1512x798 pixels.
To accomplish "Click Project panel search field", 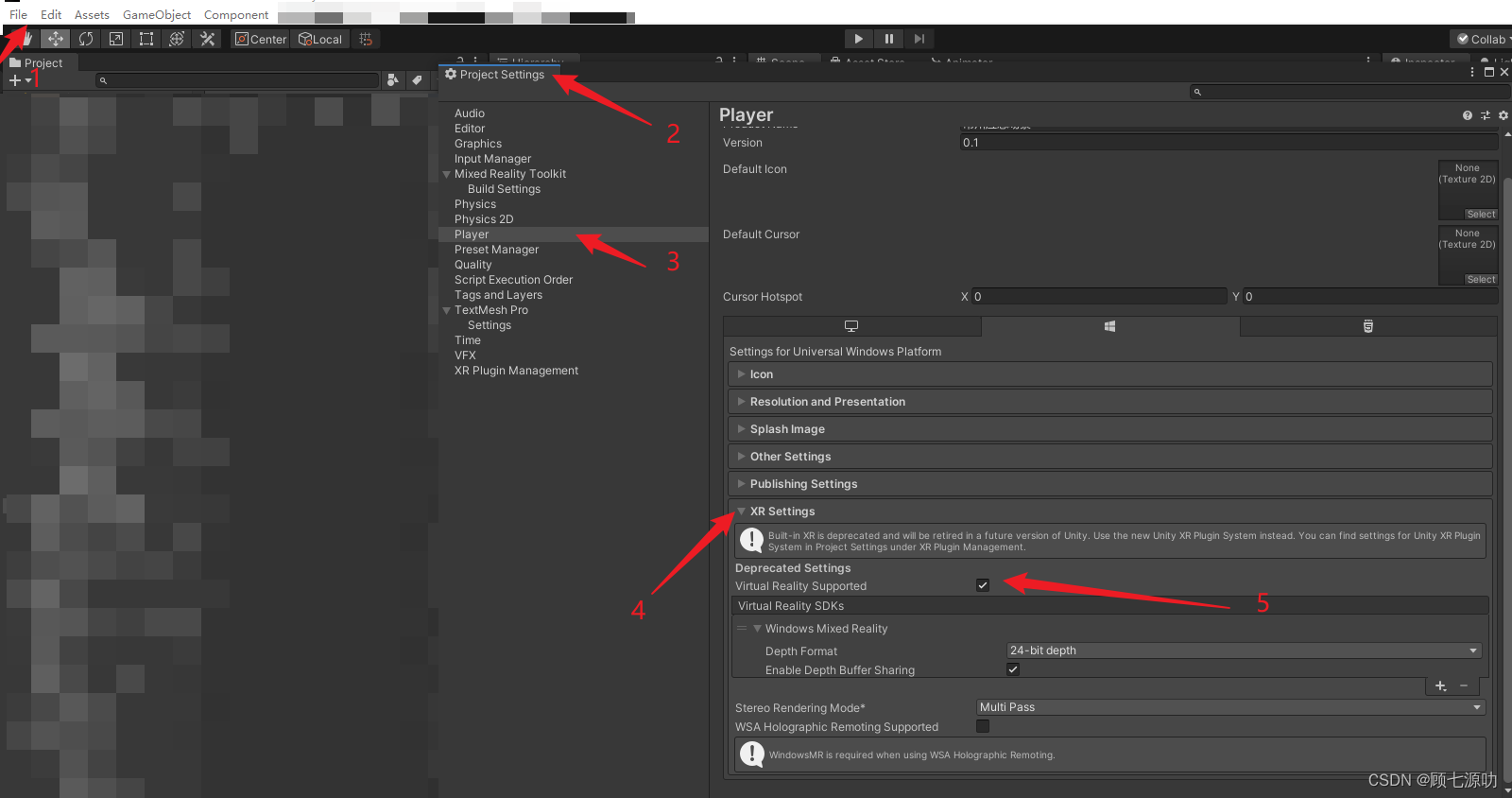I will (x=237, y=80).
